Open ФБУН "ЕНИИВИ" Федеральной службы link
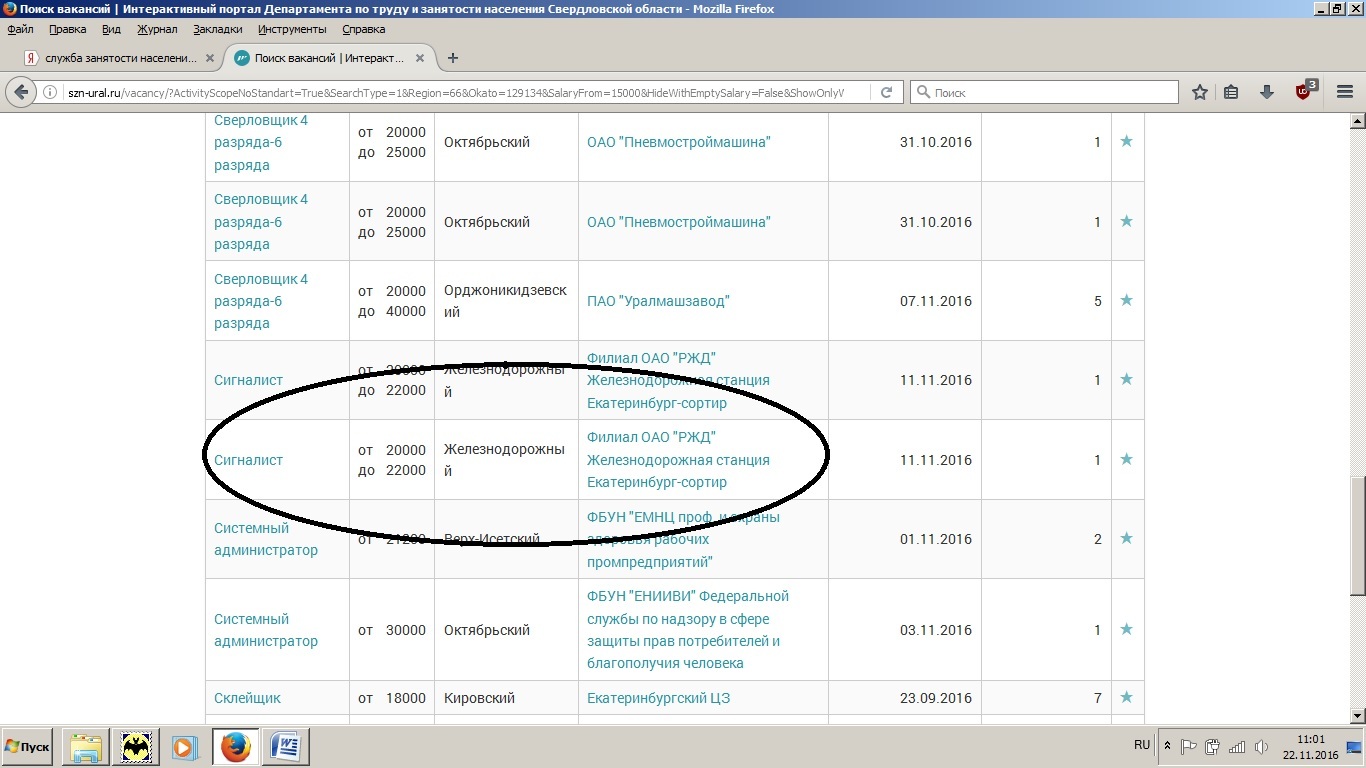The height and width of the screenshot is (768, 1366). click(x=688, y=629)
